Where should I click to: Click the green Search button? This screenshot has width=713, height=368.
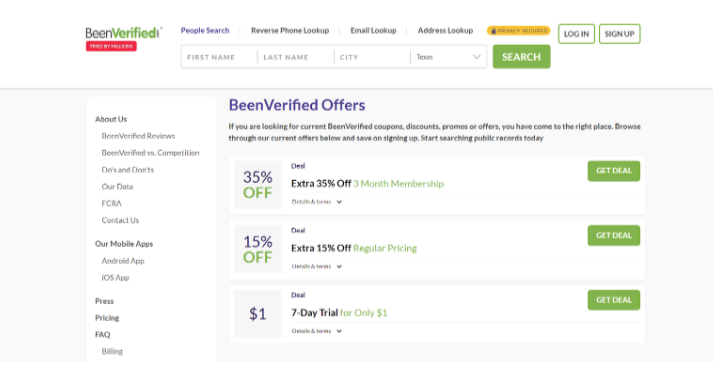522,57
